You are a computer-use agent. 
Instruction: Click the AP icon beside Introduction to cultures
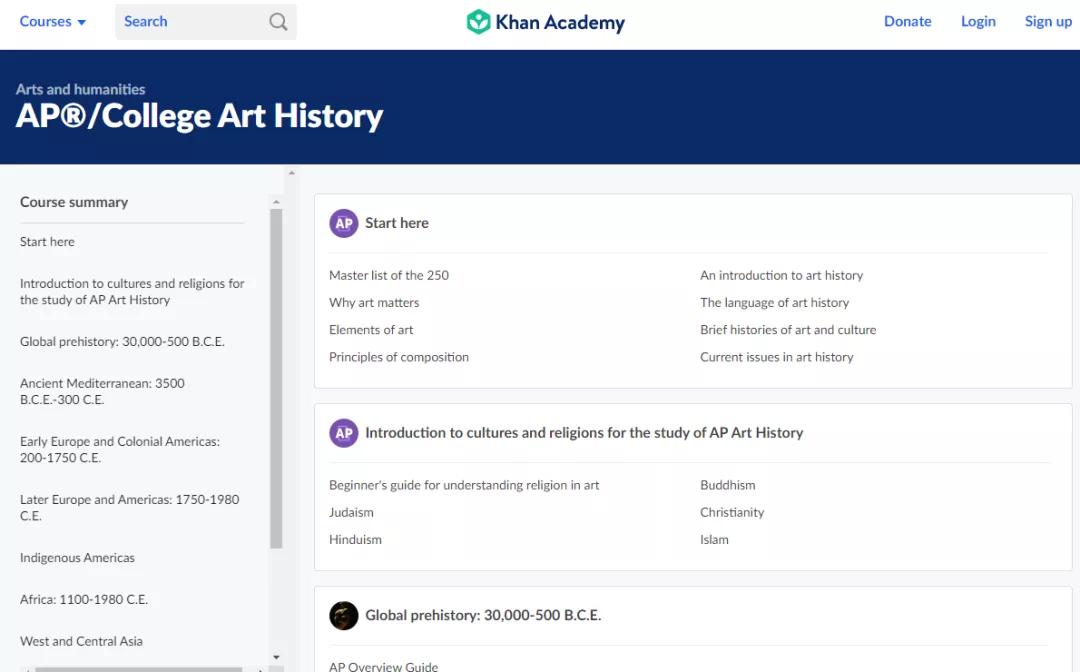344,433
